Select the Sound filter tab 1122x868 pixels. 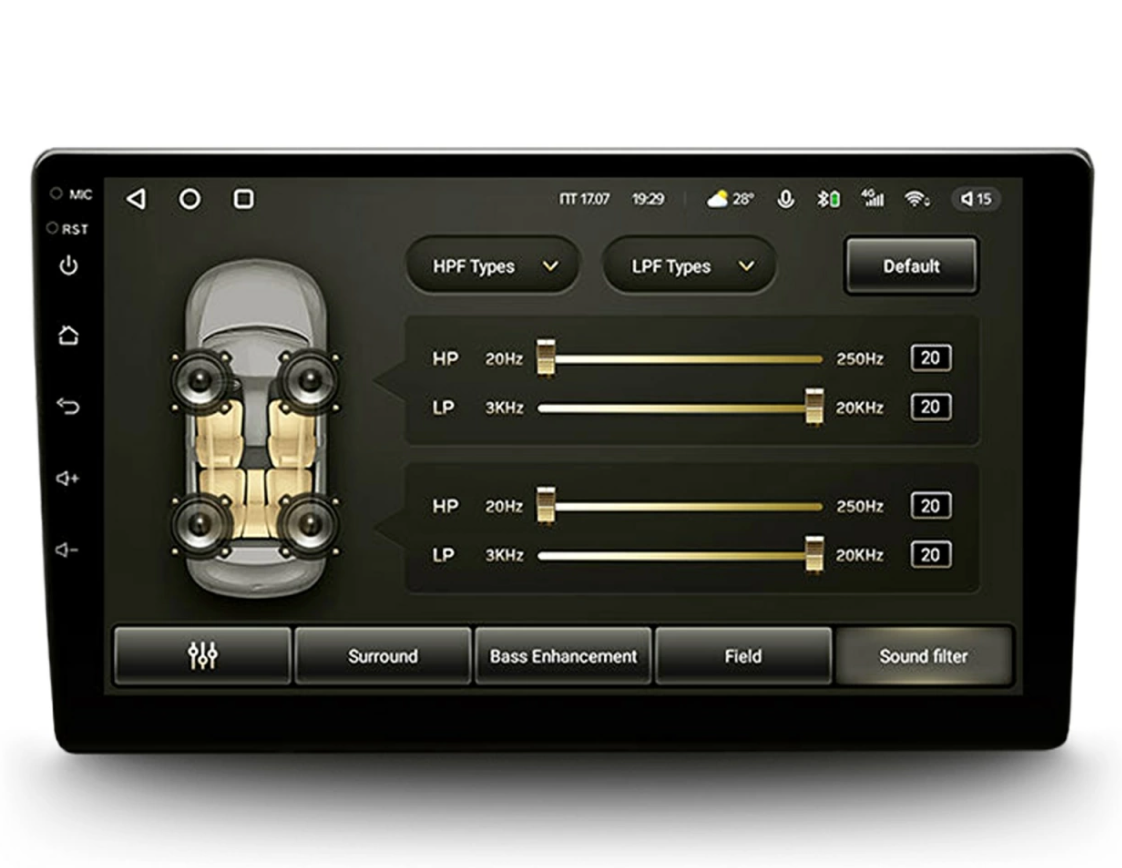[924, 655]
